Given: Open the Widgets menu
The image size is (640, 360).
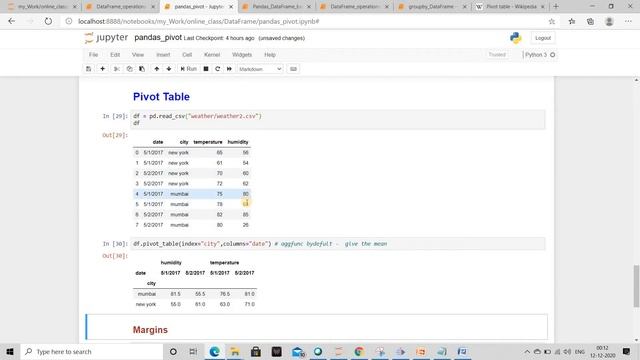Looking at the screenshot, I should [x=242, y=55].
